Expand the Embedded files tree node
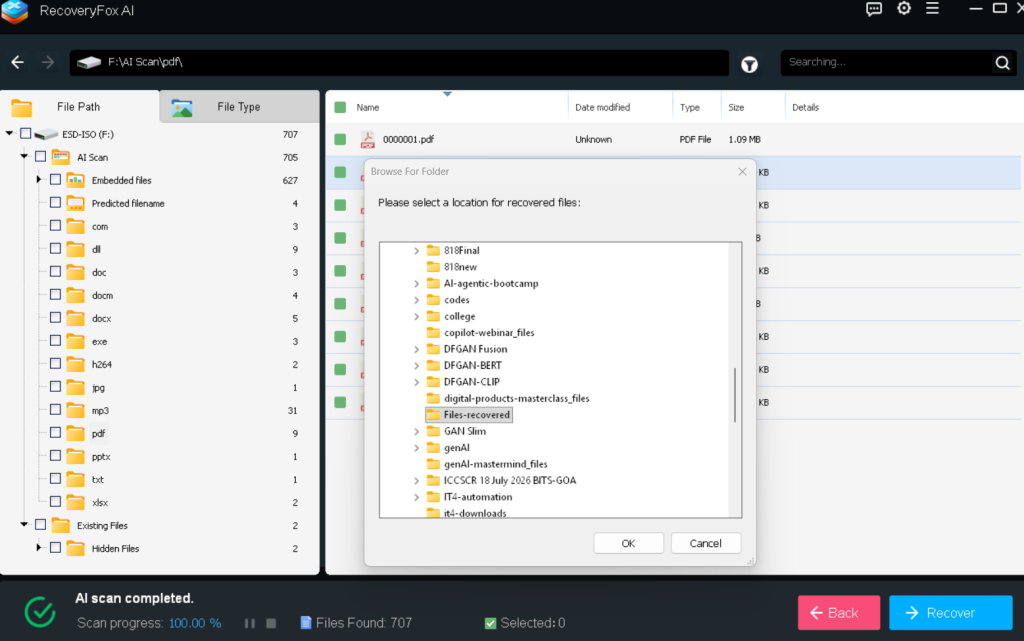Screen dimensions: 1024x641 pyautogui.click(x=39, y=180)
